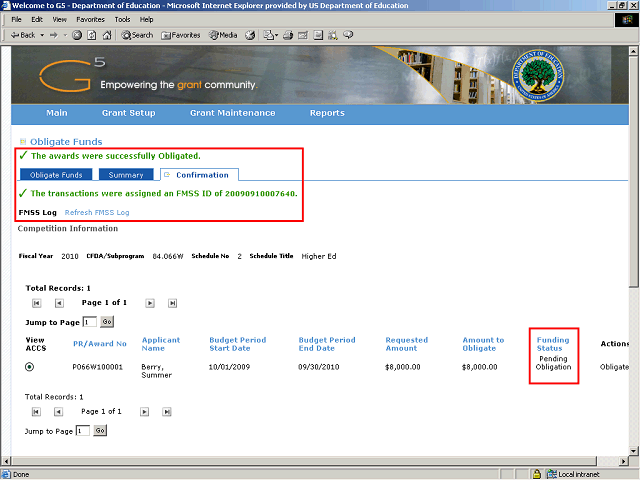The width and height of the screenshot is (640, 480).
Task: Select the Confirmation tab
Action: (199, 175)
